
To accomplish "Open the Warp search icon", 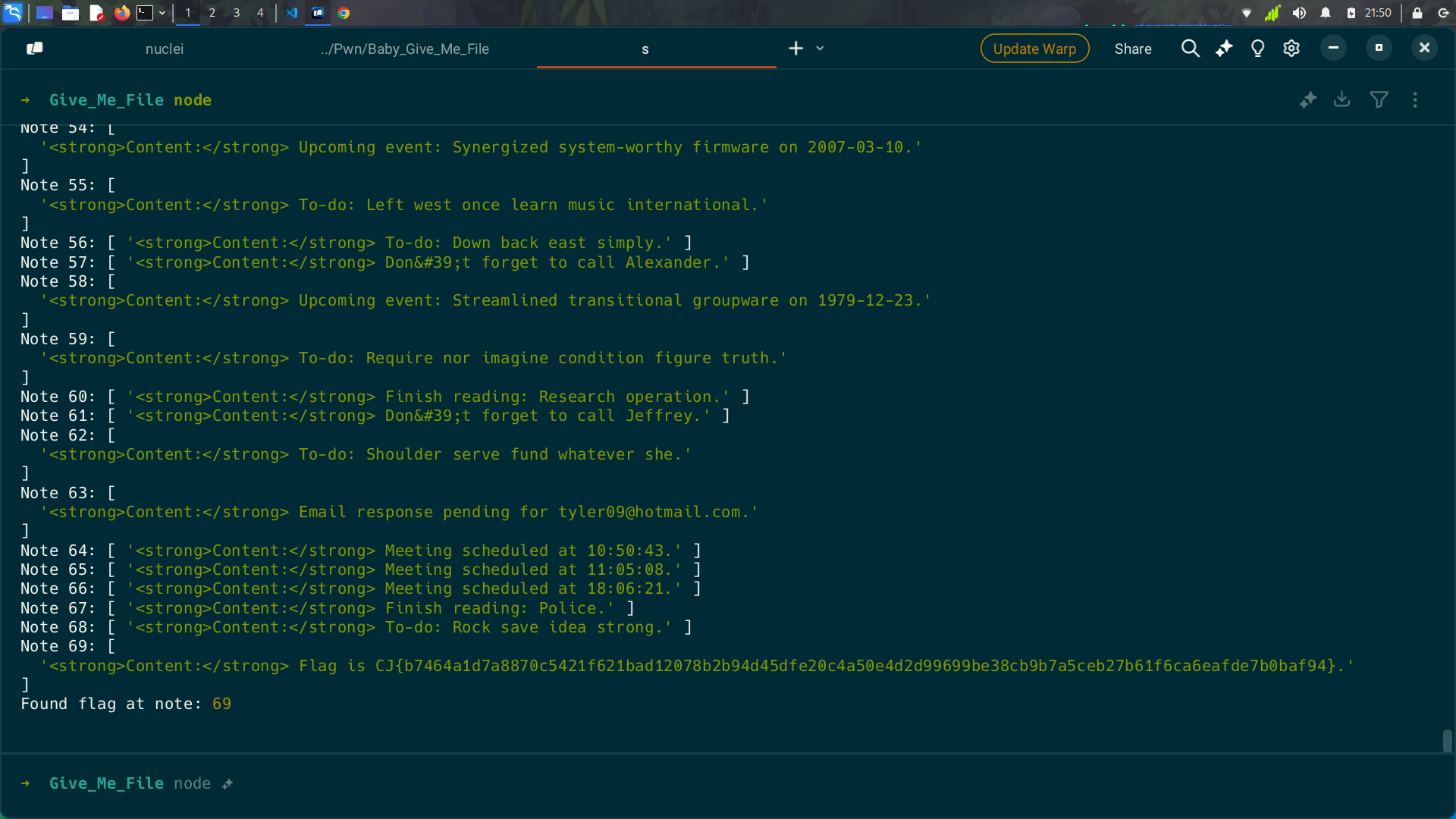I will 1190,49.
